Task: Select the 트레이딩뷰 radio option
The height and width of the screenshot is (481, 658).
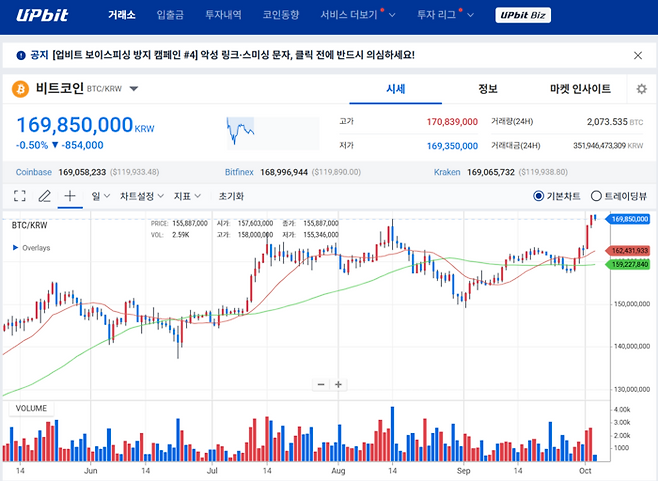Action: (x=619, y=196)
